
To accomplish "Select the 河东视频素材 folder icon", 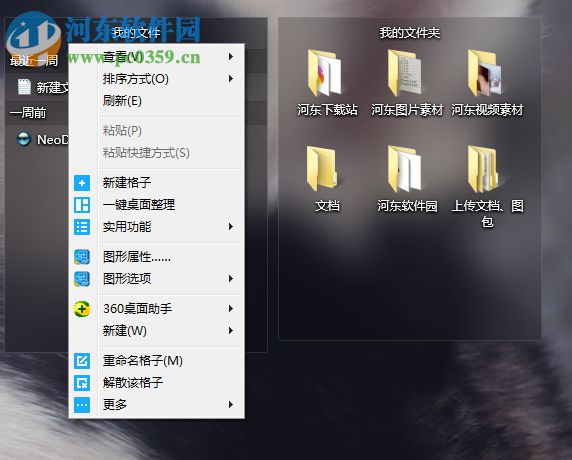I will click(x=485, y=73).
